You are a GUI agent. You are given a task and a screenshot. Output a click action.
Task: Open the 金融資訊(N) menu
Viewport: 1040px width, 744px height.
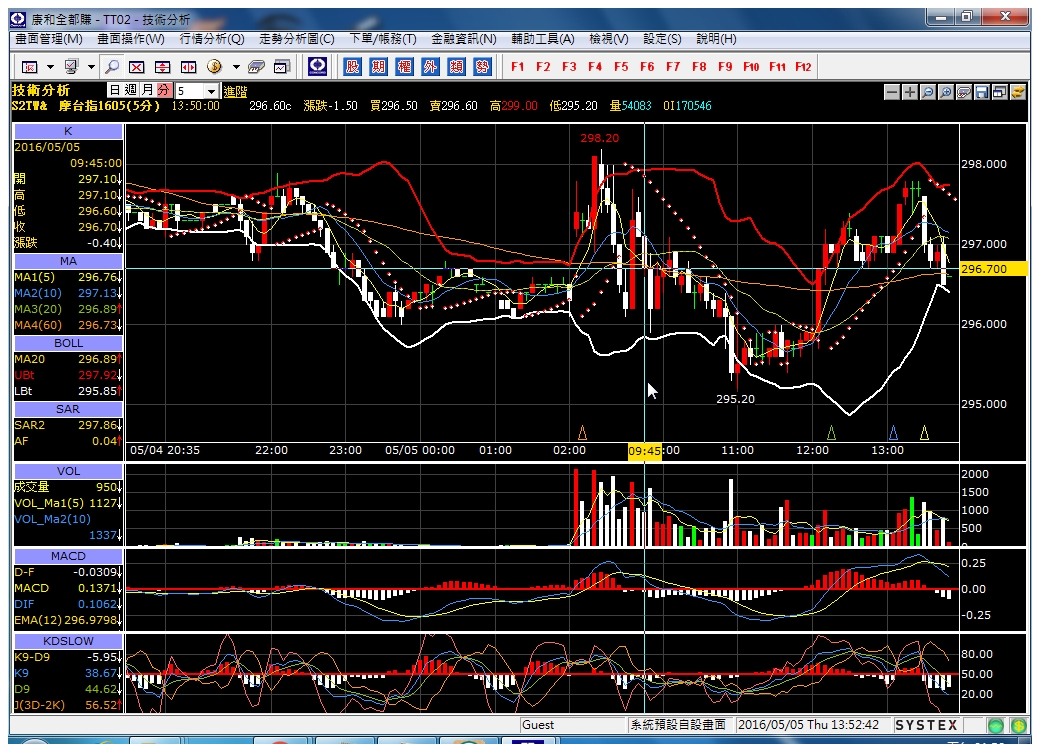(x=464, y=39)
